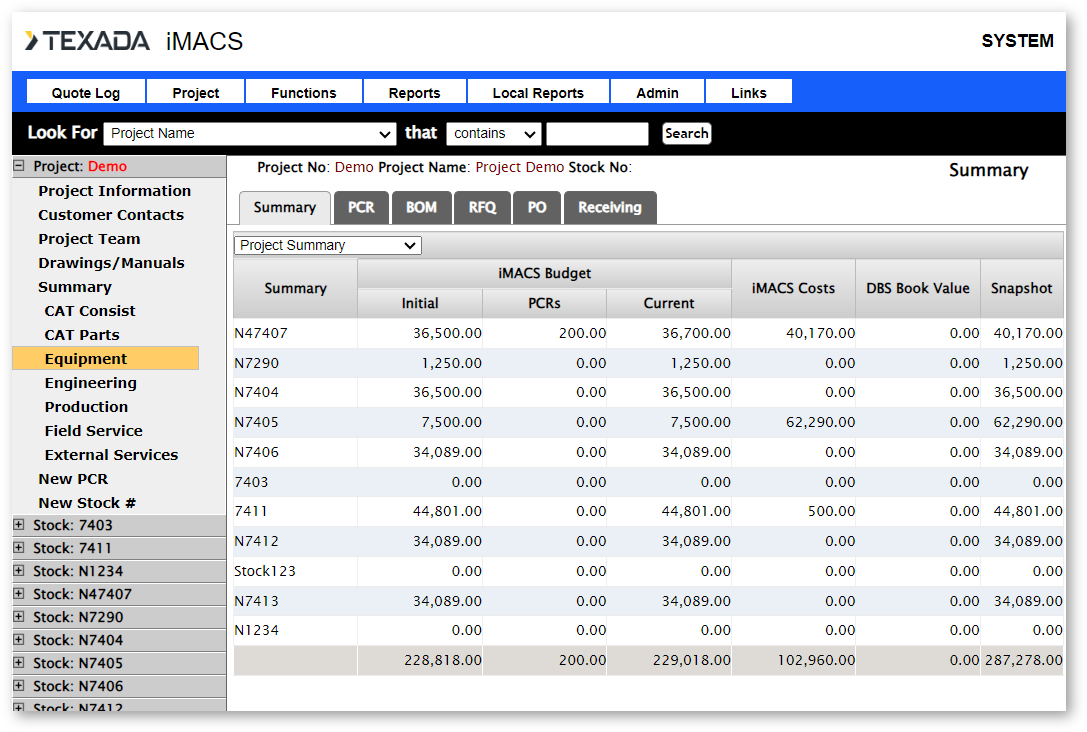Click New Stock # in the sidebar
This screenshot has height=732, width=1087.
click(x=87, y=503)
